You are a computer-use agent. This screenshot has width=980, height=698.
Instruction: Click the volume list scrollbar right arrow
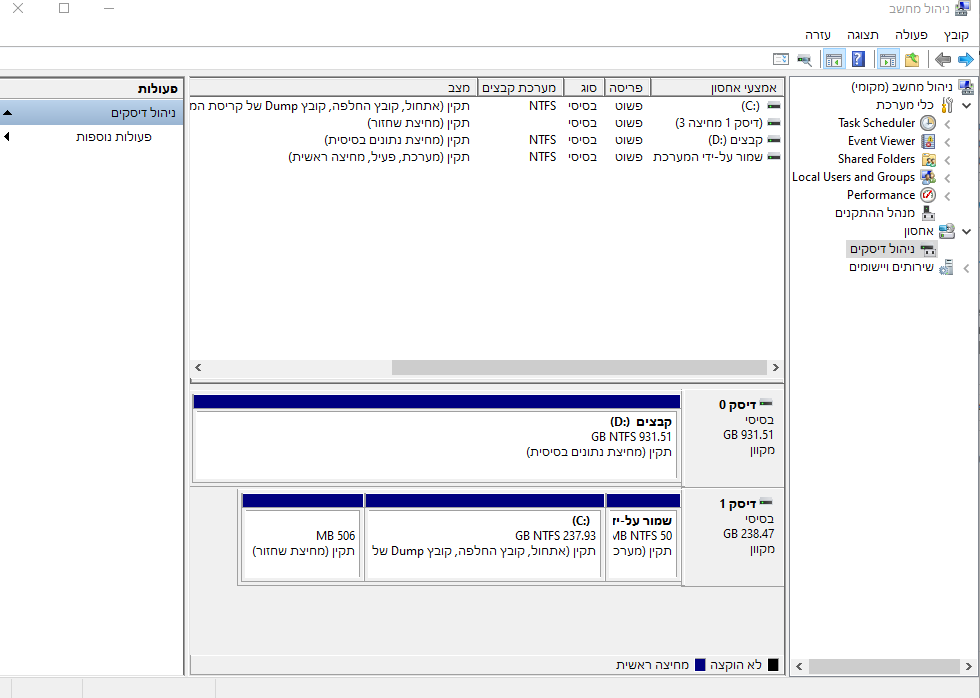pos(776,367)
